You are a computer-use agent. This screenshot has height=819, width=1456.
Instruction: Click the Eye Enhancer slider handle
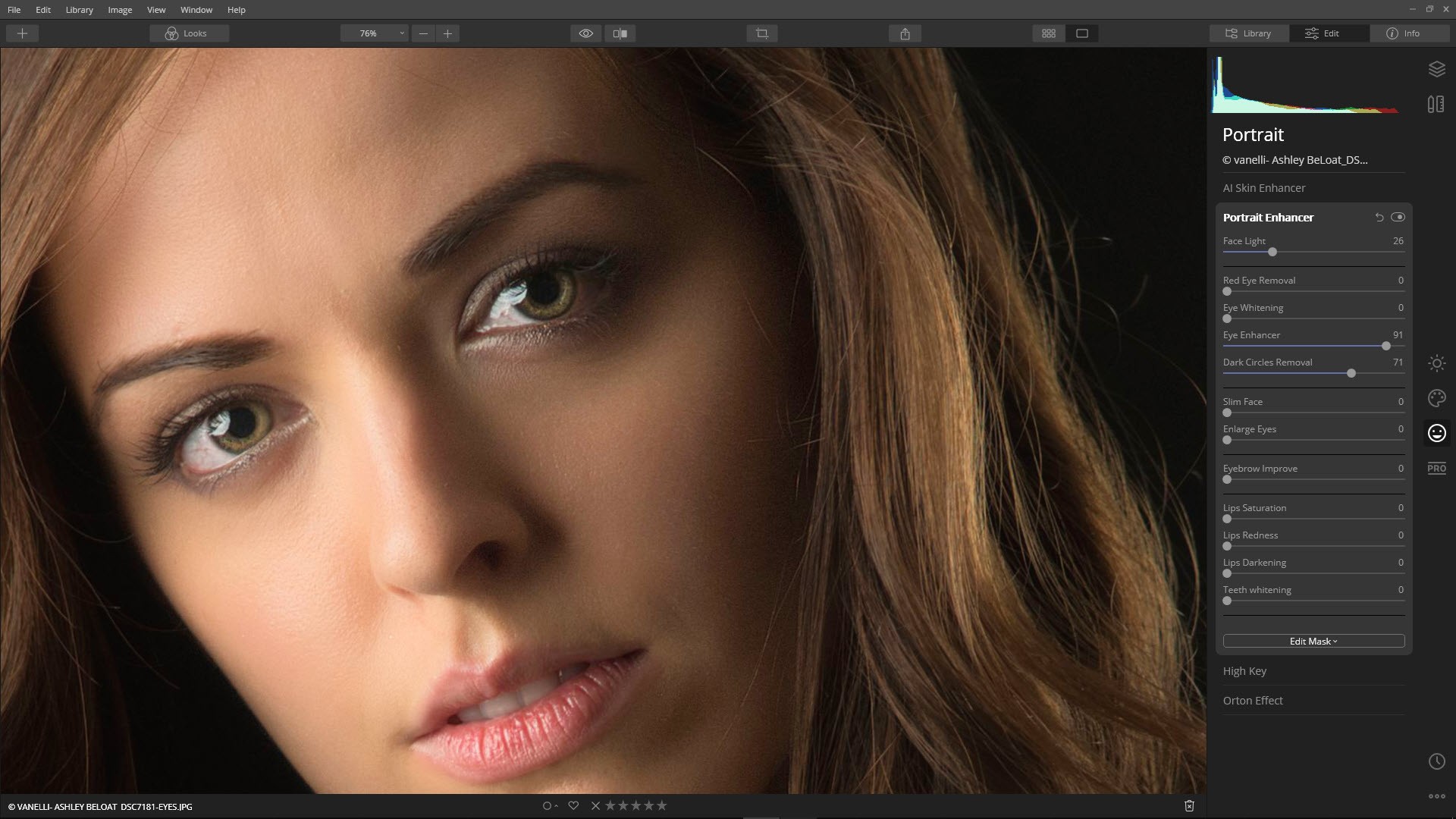[x=1386, y=346]
